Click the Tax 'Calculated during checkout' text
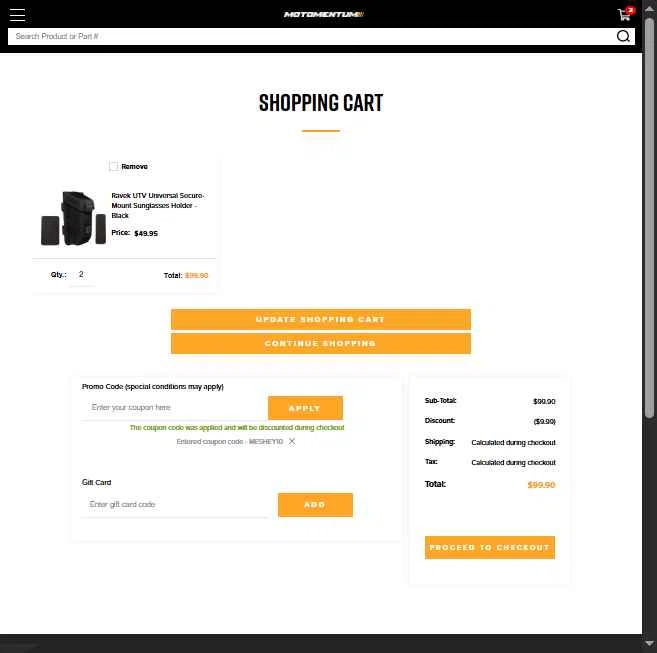 click(513, 463)
